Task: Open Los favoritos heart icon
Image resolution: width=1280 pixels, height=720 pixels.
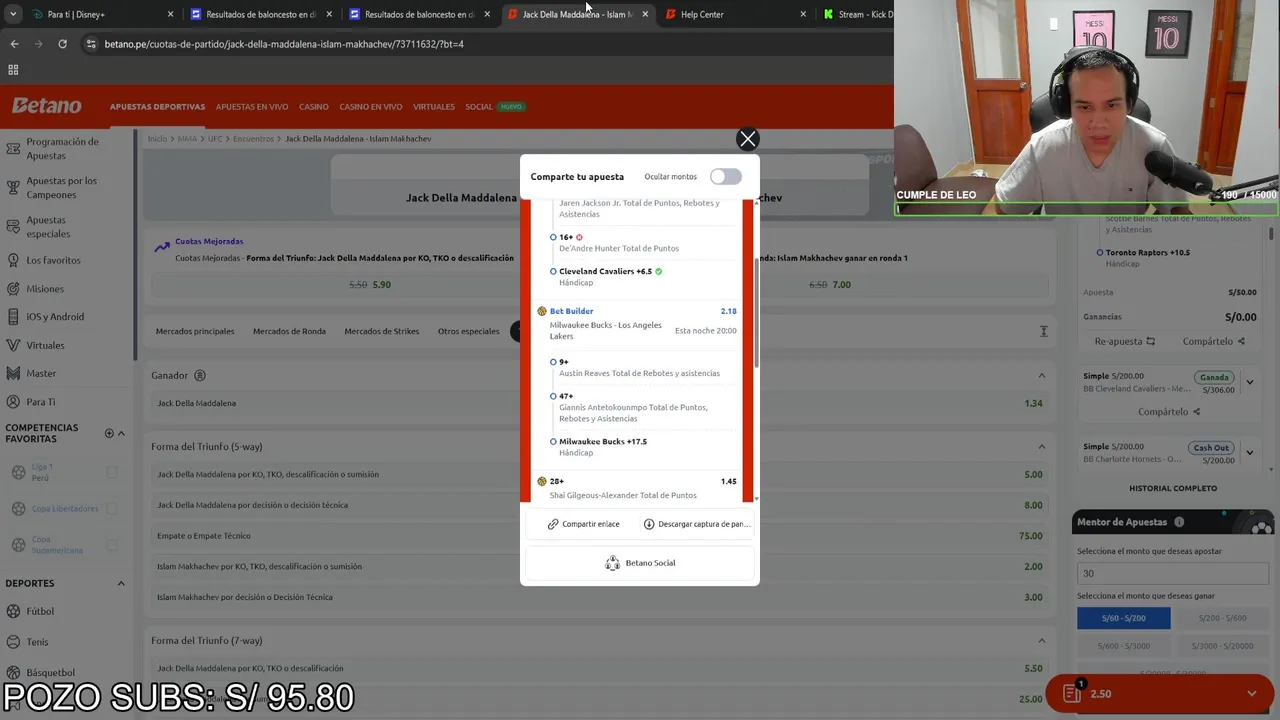Action: [x=13, y=260]
